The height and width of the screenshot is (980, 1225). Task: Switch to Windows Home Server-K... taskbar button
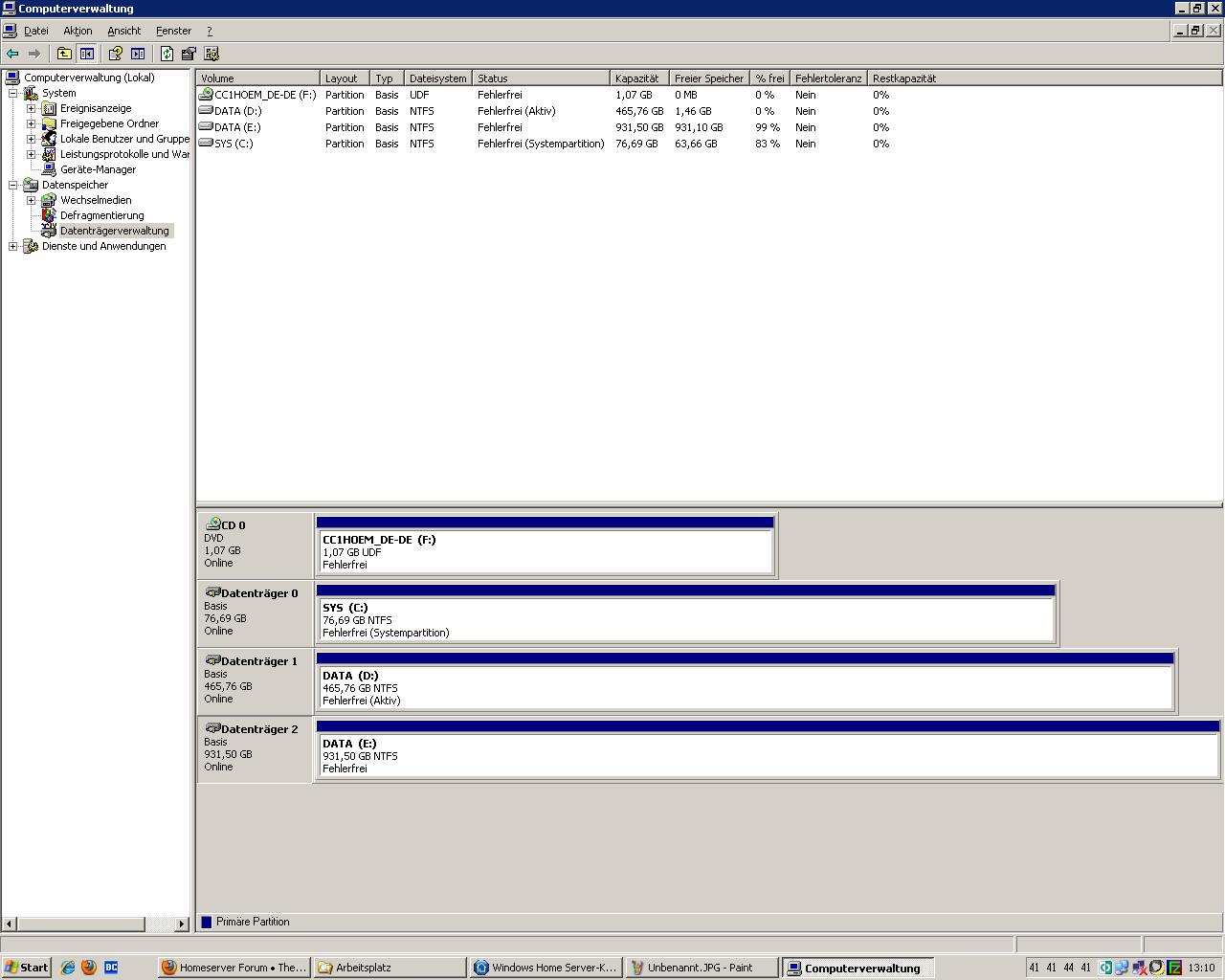pos(546,968)
